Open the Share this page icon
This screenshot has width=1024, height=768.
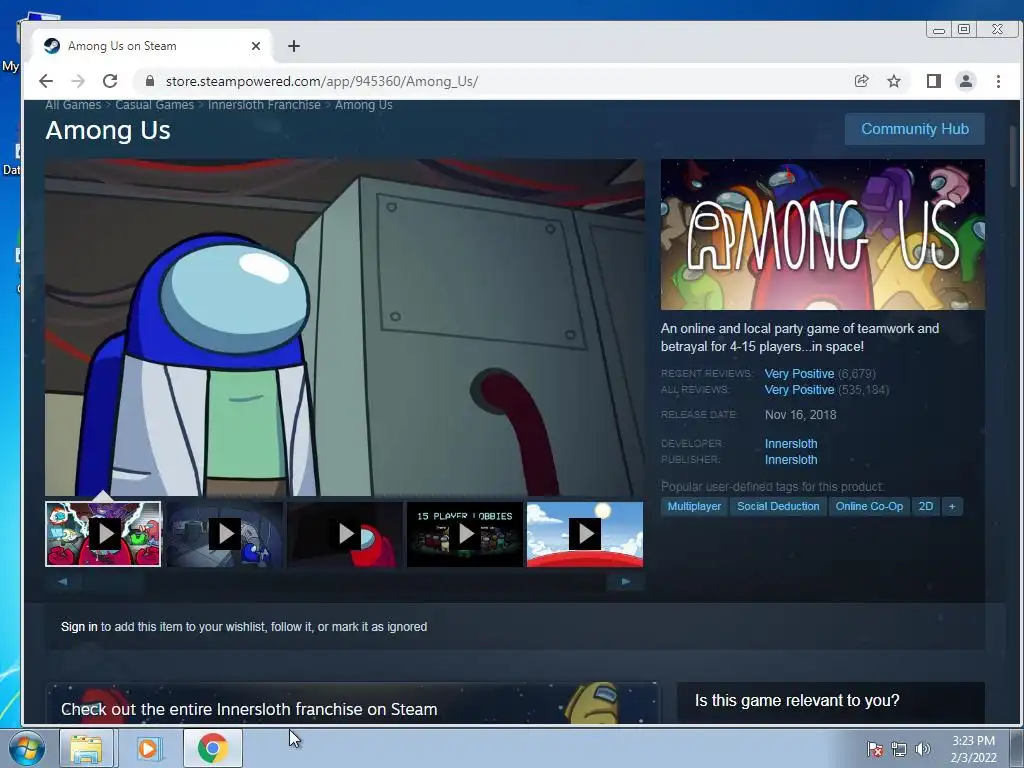pyautogui.click(x=861, y=81)
